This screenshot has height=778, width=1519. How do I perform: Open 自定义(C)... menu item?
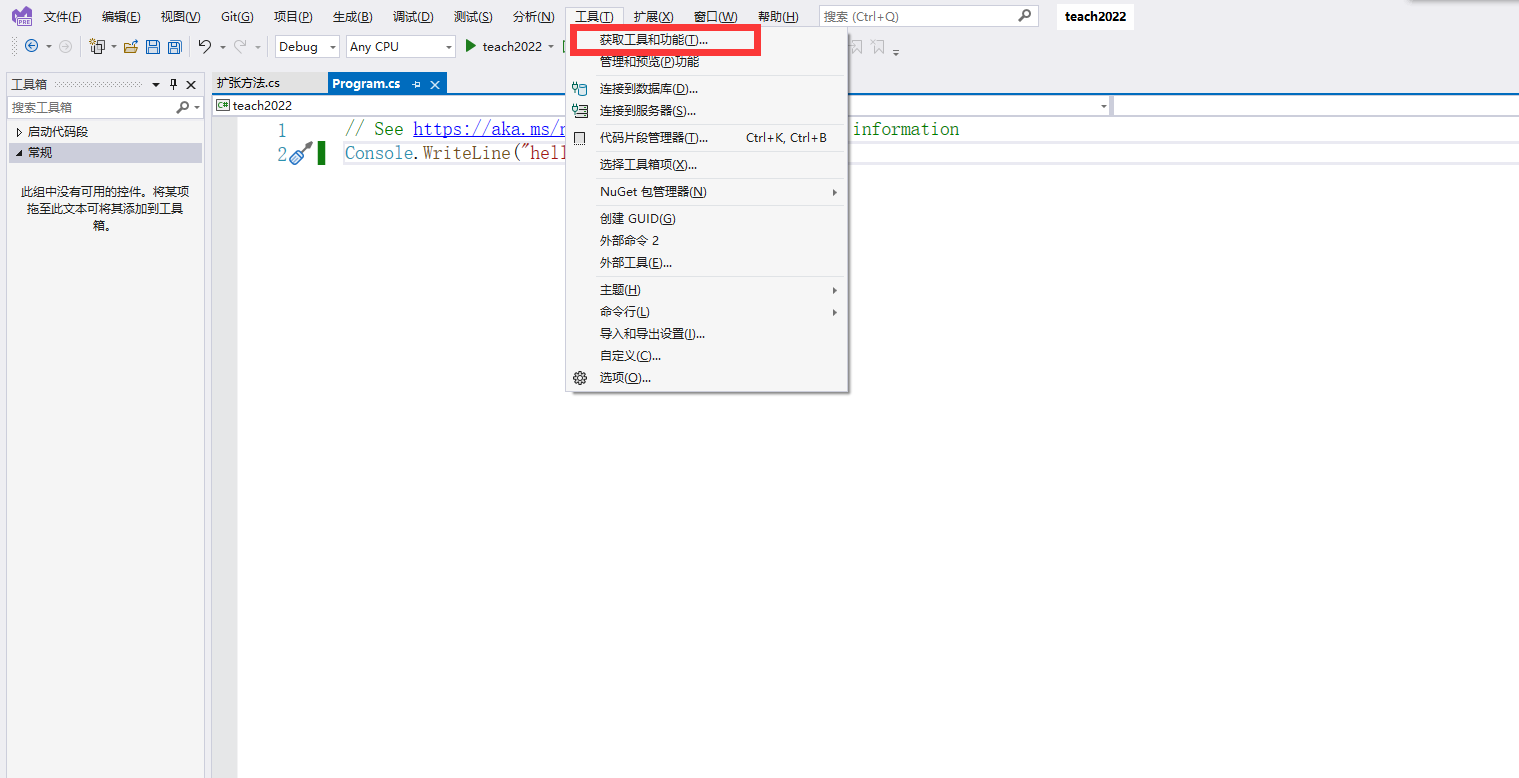(707, 356)
